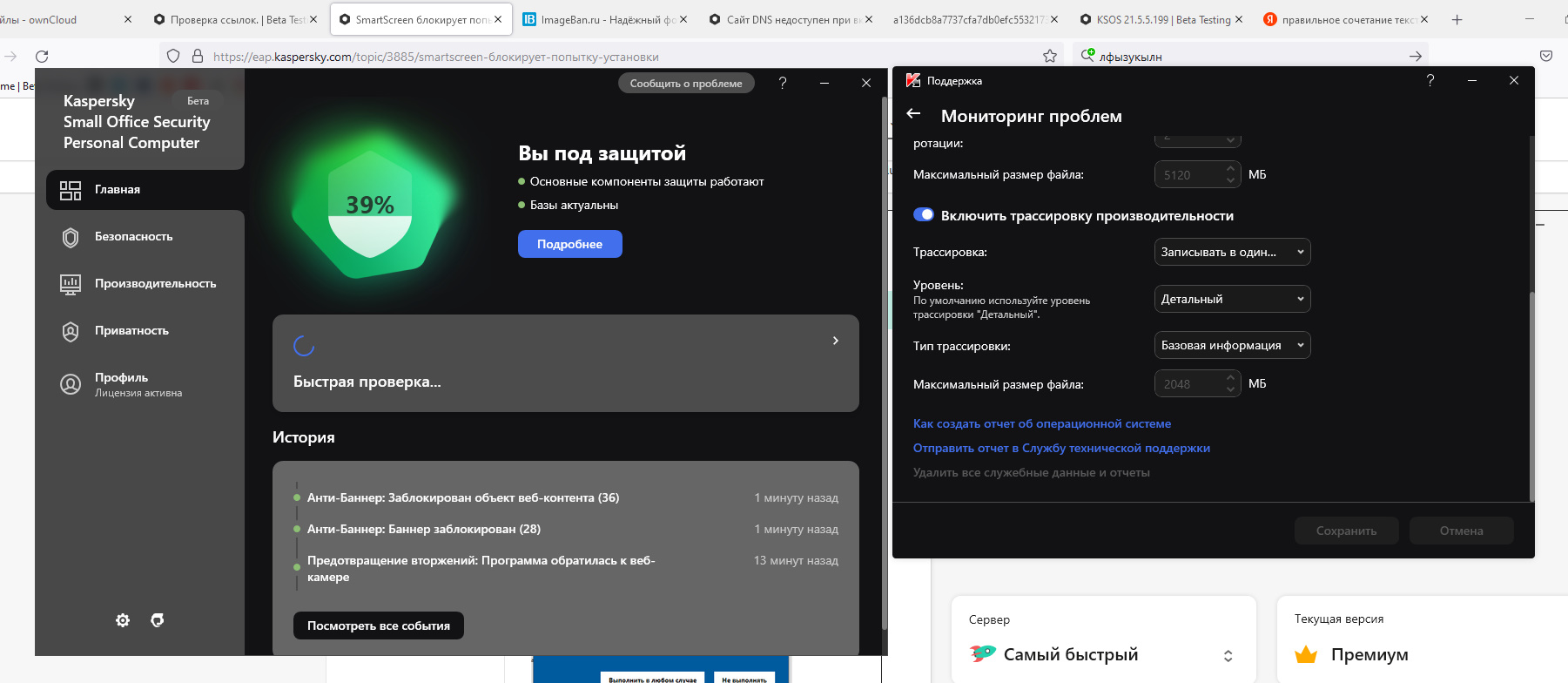The height and width of the screenshot is (683, 1568).
Task: Click Удалить все служебные данные и отчеты
Action: point(1031,472)
